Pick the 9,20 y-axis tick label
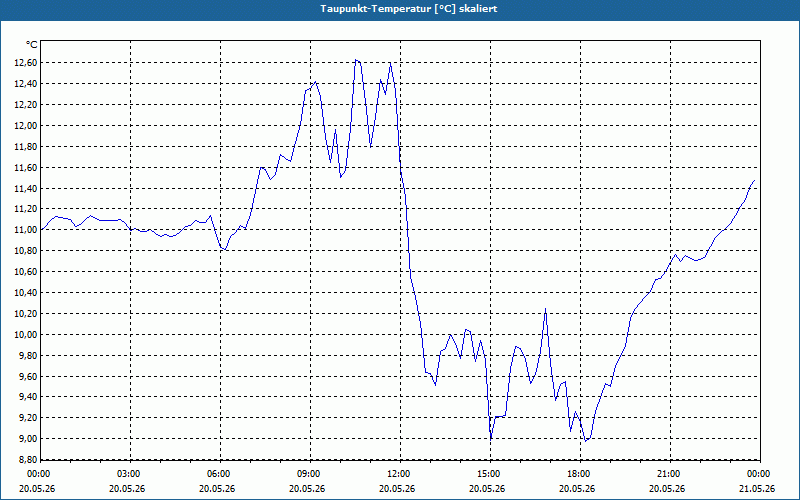This screenshot has width=800, height=500. [29, 417]
